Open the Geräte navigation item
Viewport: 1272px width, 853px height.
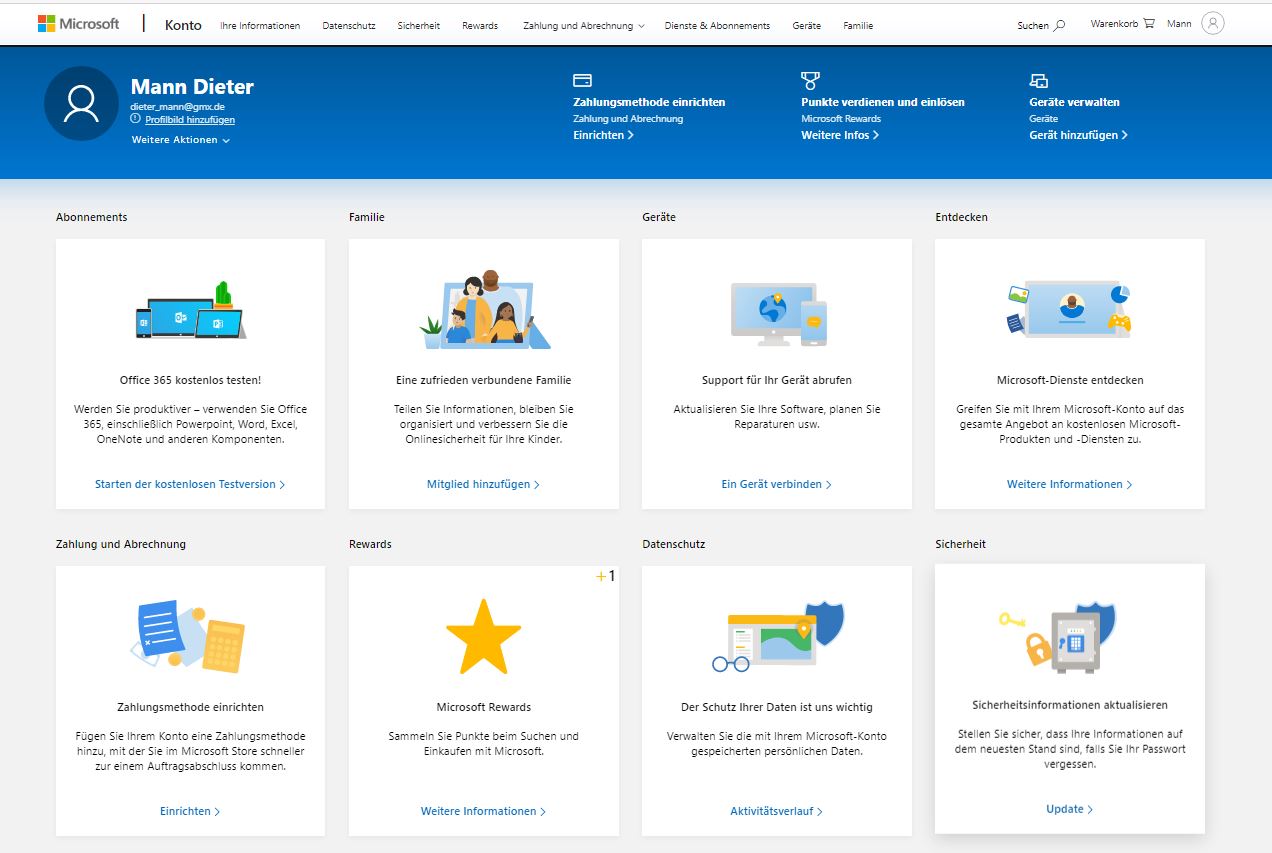click(806, 25)
